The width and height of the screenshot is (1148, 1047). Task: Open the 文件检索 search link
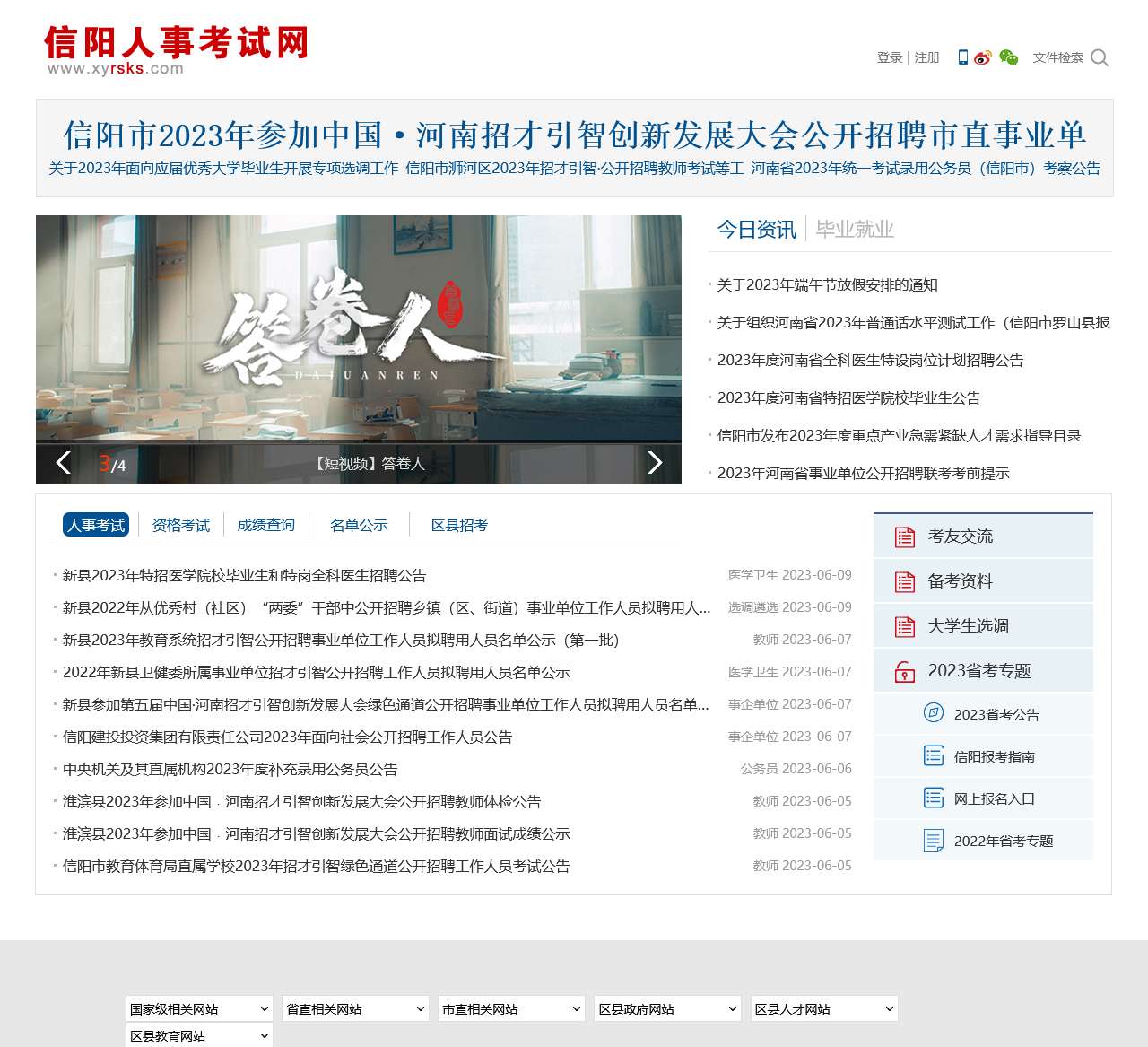tap(1058, 57)
